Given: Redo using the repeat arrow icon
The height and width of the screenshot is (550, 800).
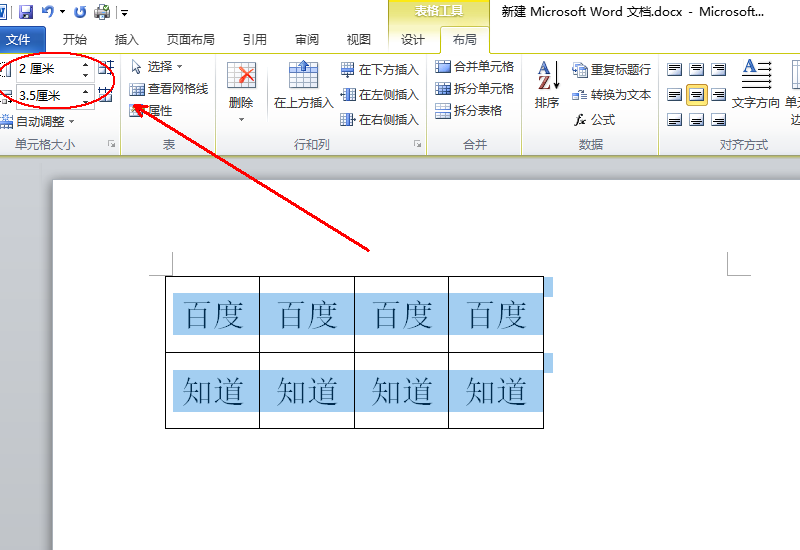Looking at the screenshot, I should (80, 11).
